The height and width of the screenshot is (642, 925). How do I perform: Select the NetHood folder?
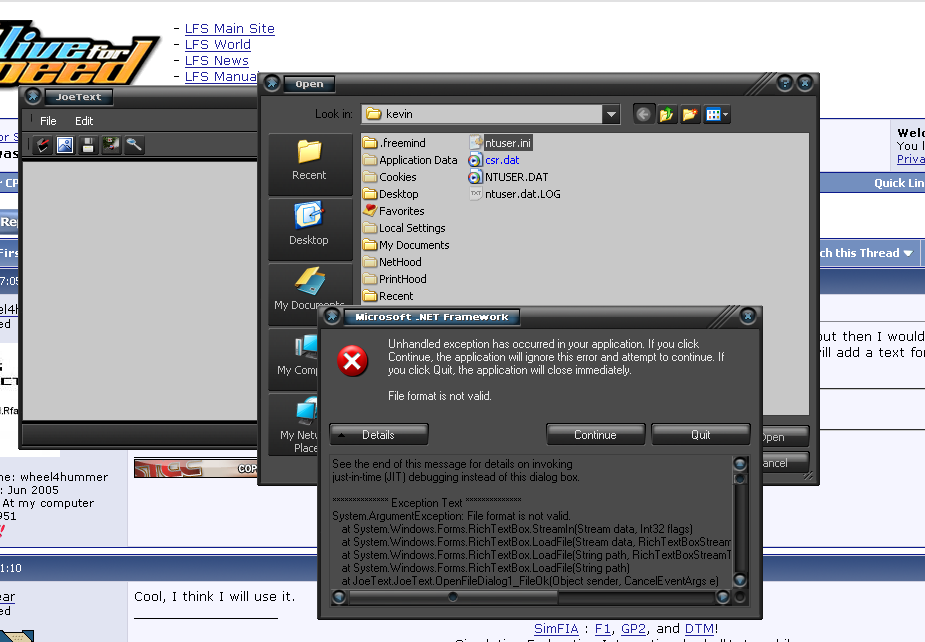click(x=392, y=263)
